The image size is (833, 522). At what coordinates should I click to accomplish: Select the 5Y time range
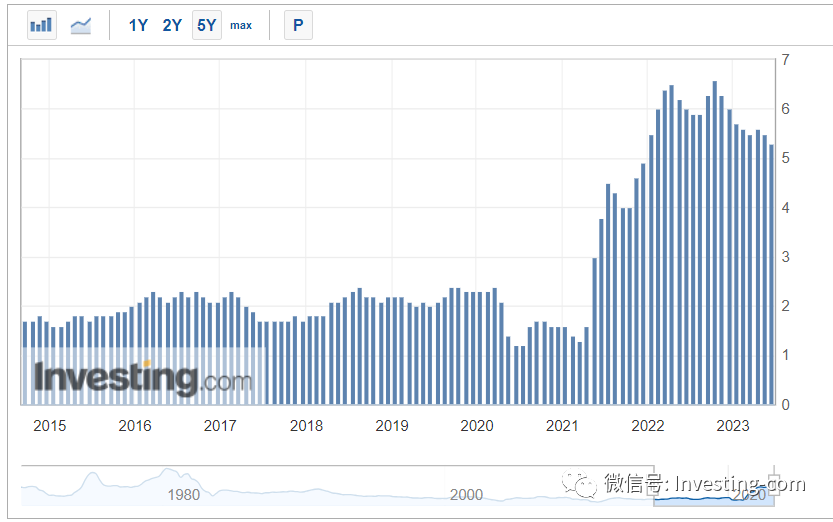coord(207,25)
